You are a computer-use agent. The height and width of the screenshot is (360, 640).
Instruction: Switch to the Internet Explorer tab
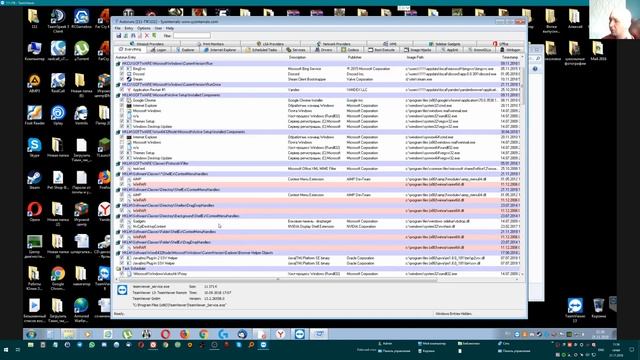point(220,50)
